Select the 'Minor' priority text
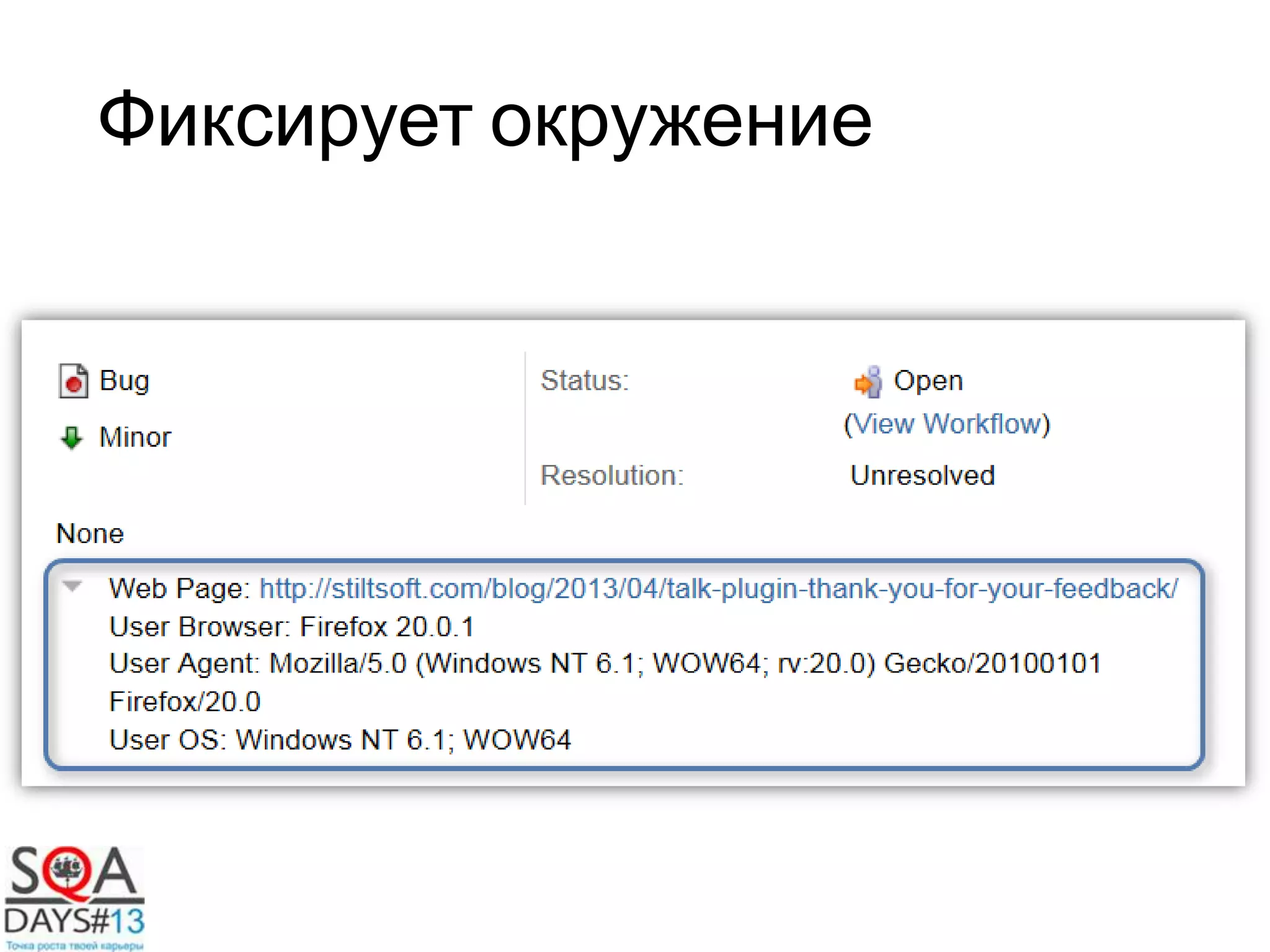This screenshot has width=1270, height=952. pyautogui.click(x=135, y=438)
